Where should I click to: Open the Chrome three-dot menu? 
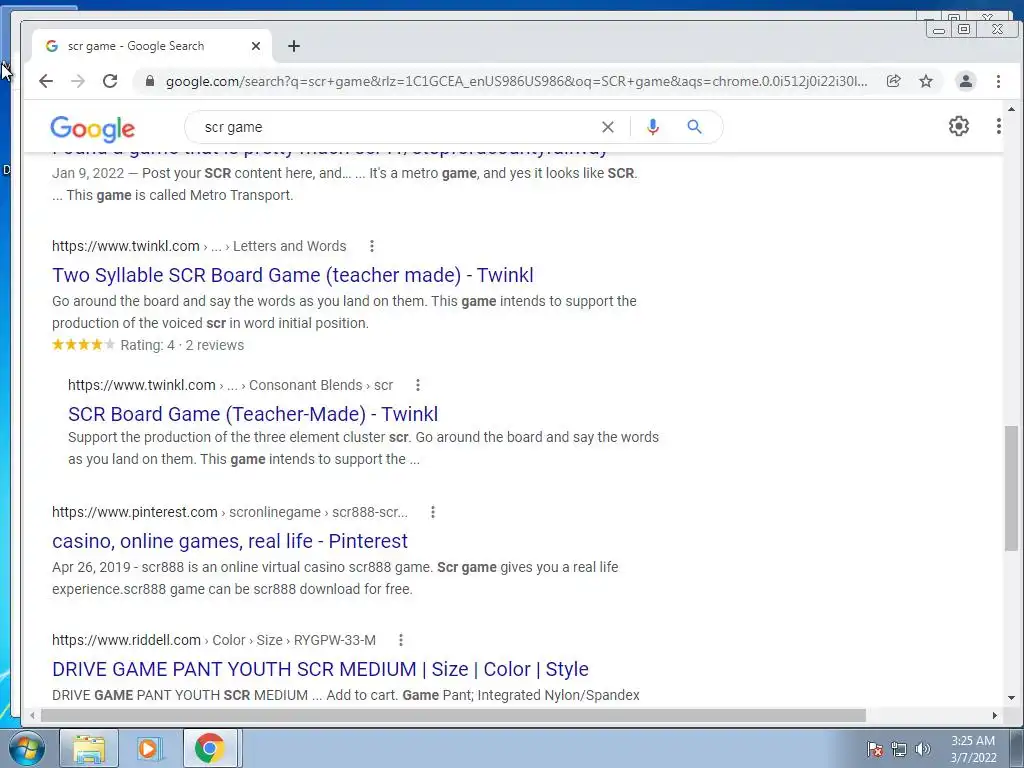(x=998, y=81)
